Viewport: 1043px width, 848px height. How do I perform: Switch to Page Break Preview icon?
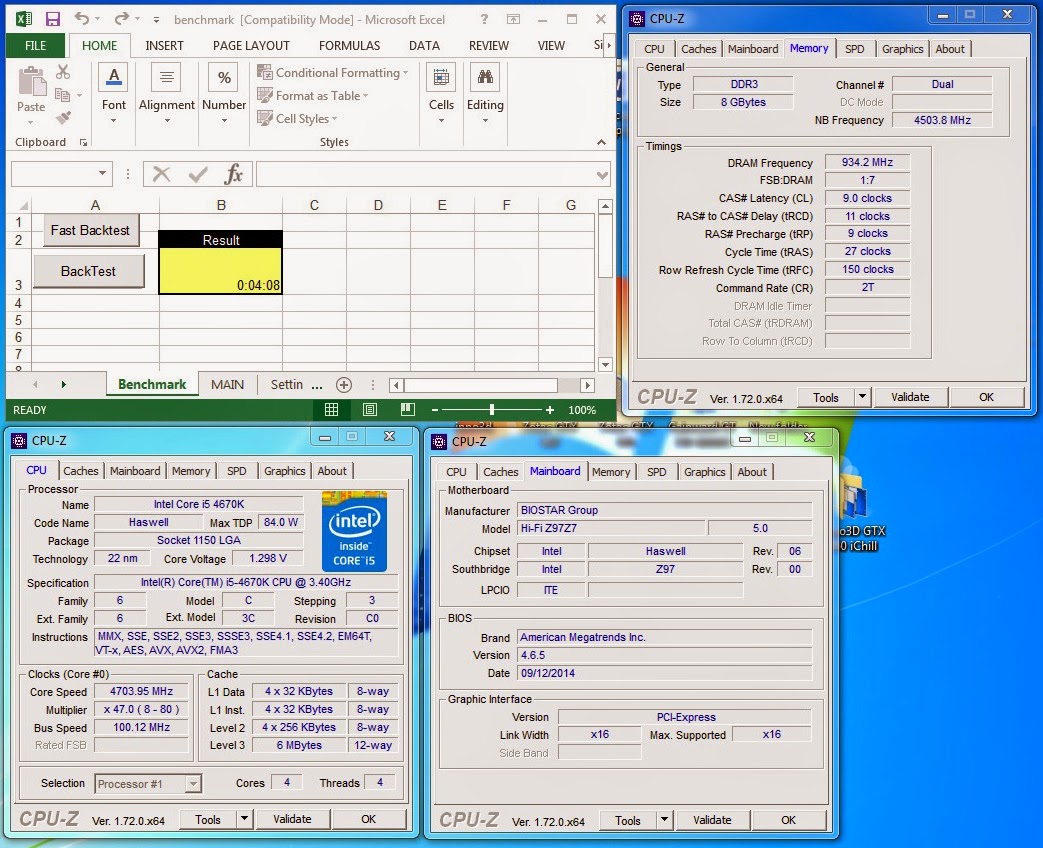(408, 410)
